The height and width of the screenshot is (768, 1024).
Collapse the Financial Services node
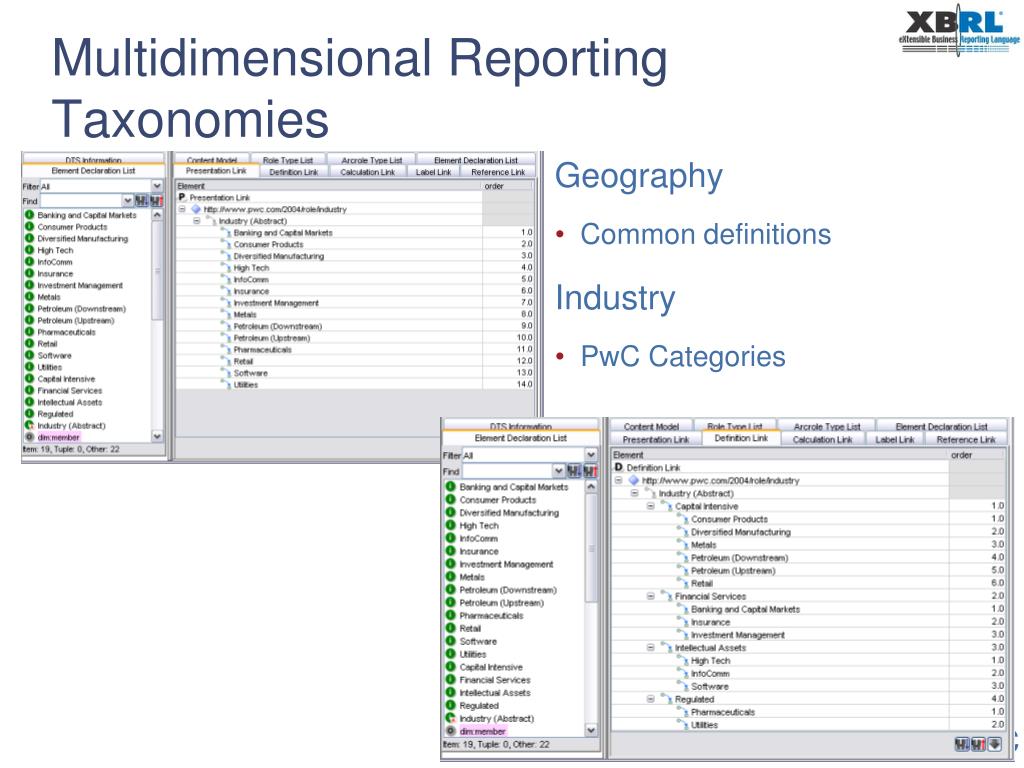point(650,596)
